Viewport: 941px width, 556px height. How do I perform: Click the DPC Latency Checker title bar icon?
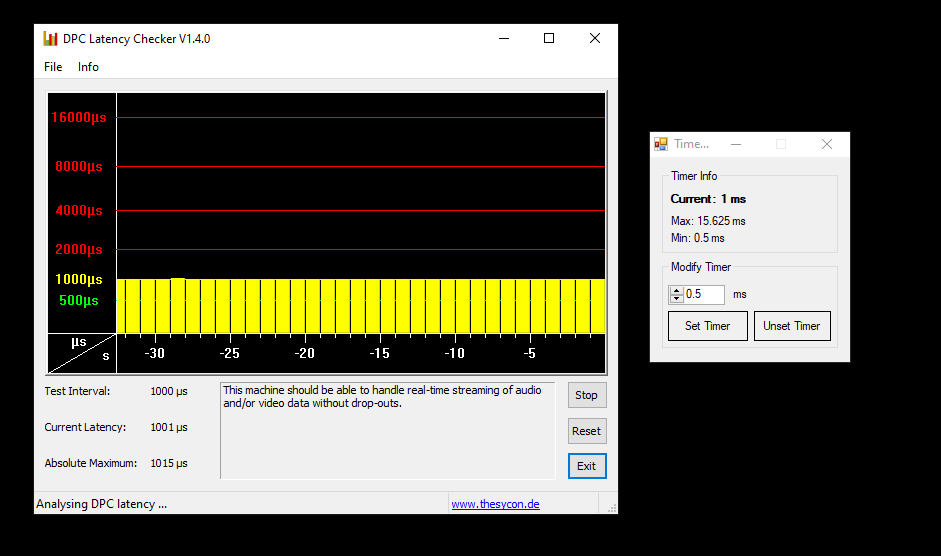(x=50, y=39)
